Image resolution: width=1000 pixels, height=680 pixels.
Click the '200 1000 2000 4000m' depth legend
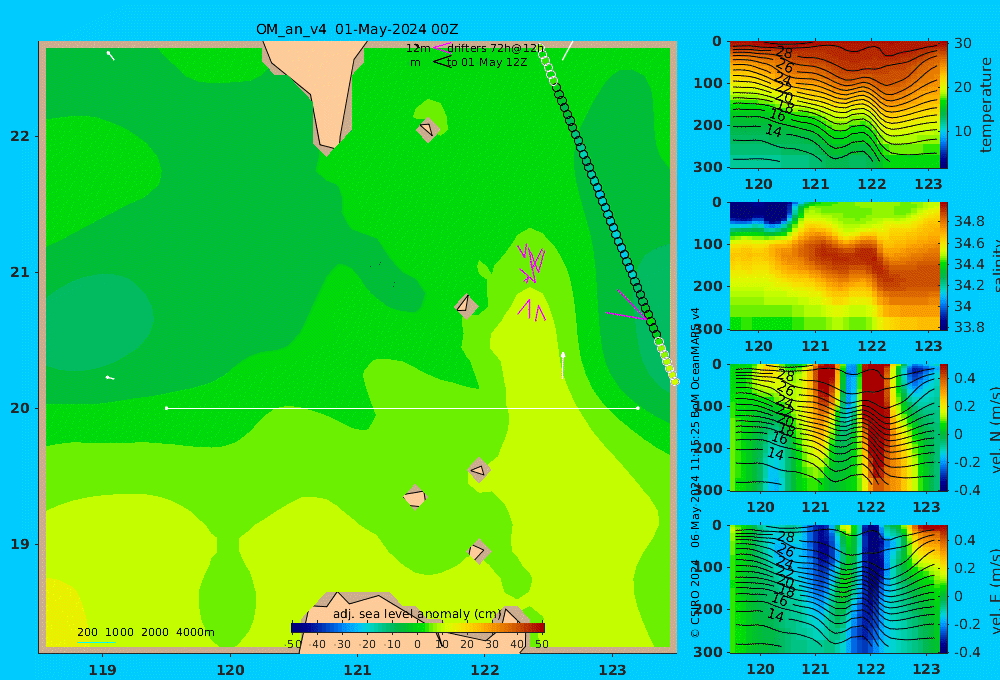click(x=145, y=632)
